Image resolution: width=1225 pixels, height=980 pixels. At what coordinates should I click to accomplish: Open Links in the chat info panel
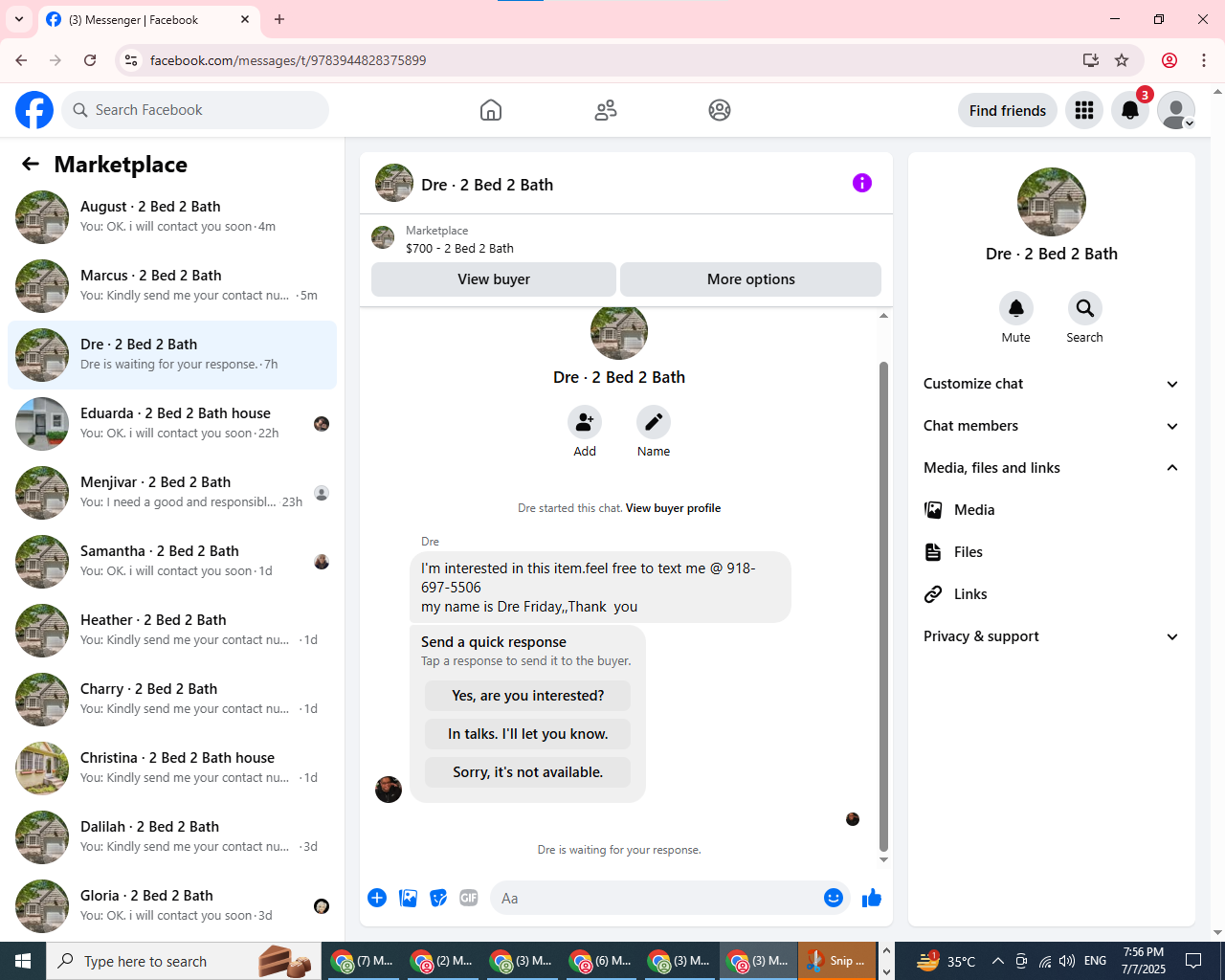pos(1051,594)
